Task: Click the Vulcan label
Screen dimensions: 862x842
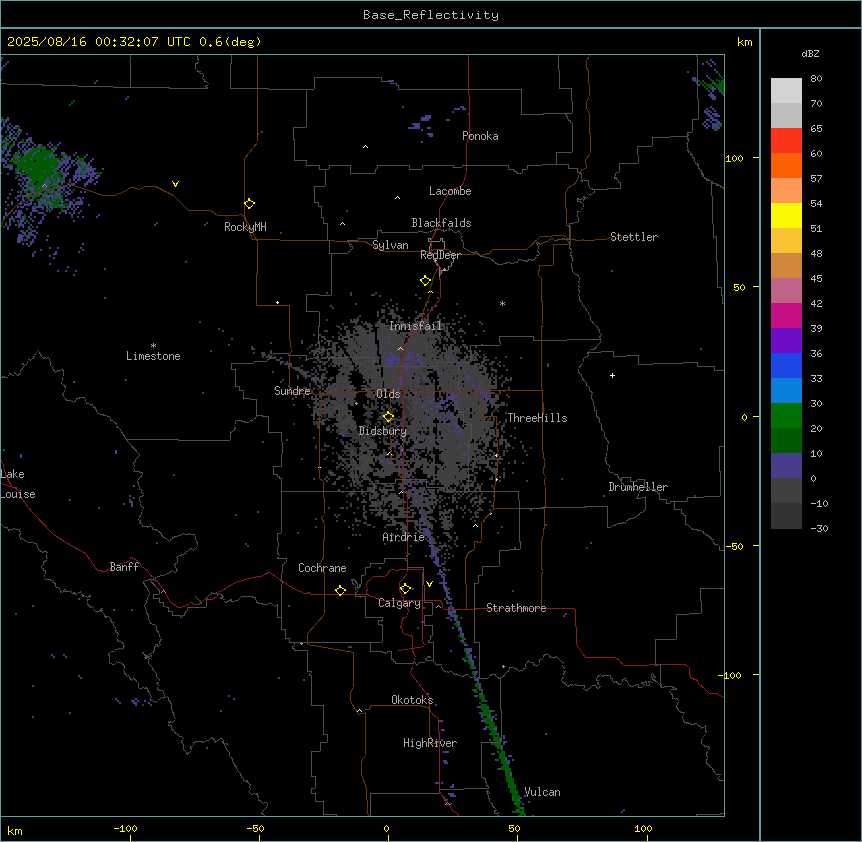Action: click(x=543, y=792)
